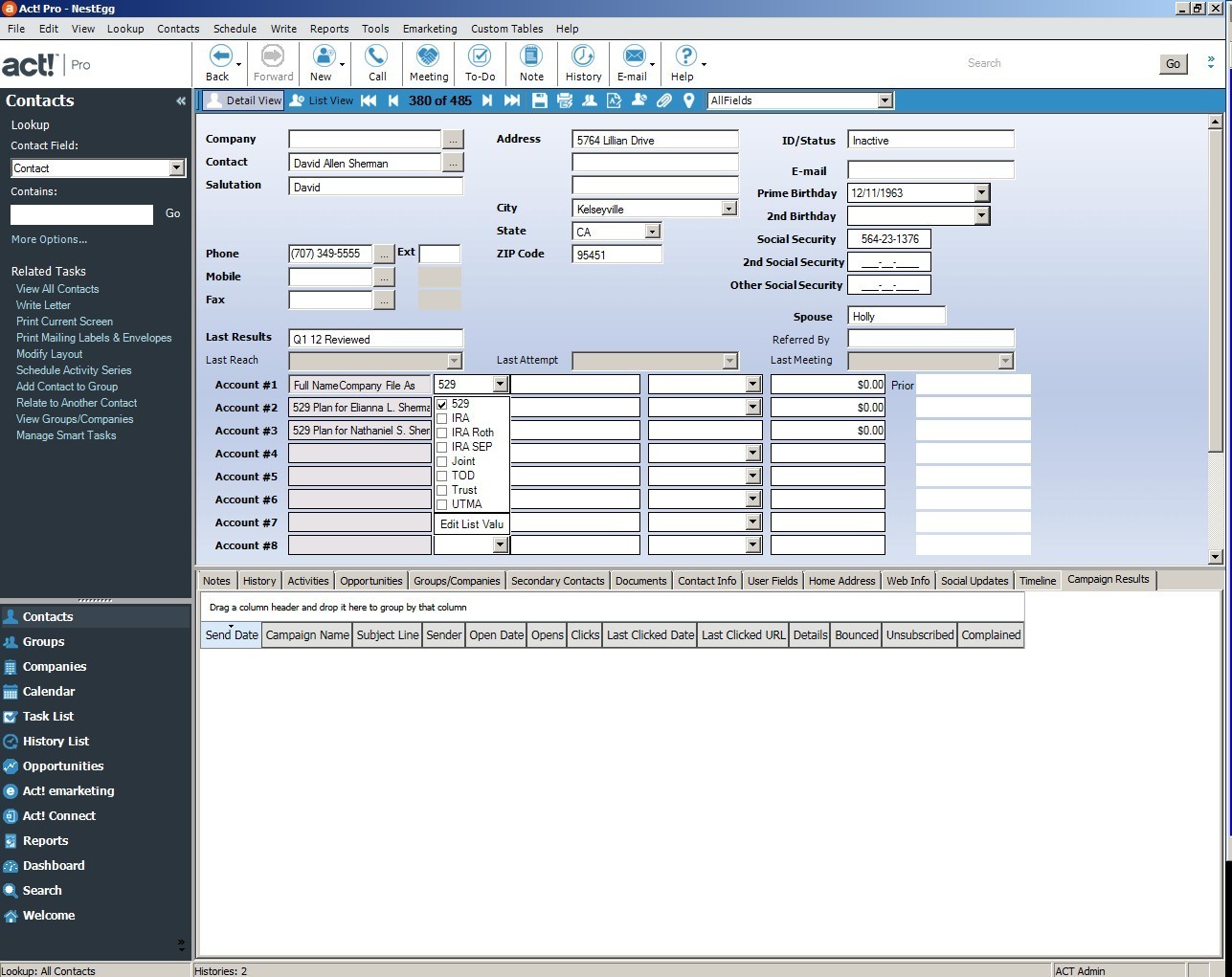This screenshot has height=977, width=1232.
Task: Check the Trust account option
Action: pyautogui.click(x=442, y=490)
